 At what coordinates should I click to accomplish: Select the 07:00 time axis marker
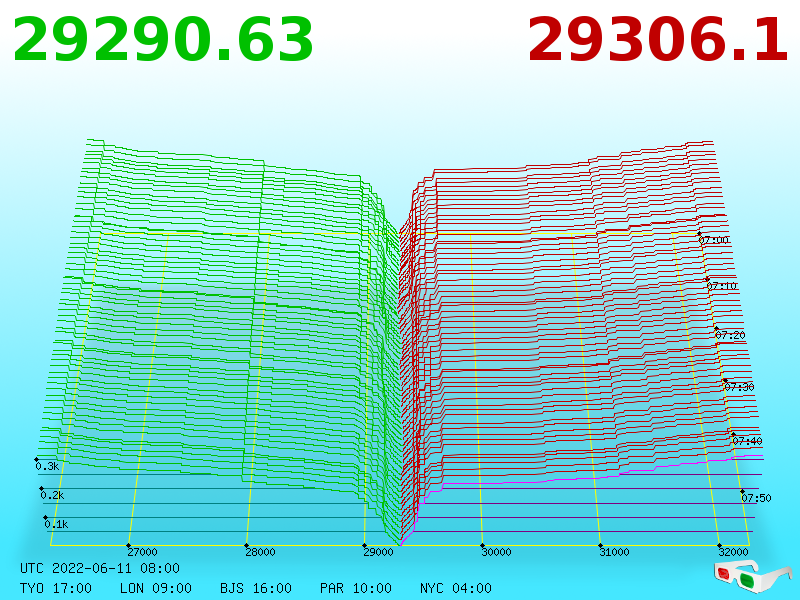coord(714,240)
